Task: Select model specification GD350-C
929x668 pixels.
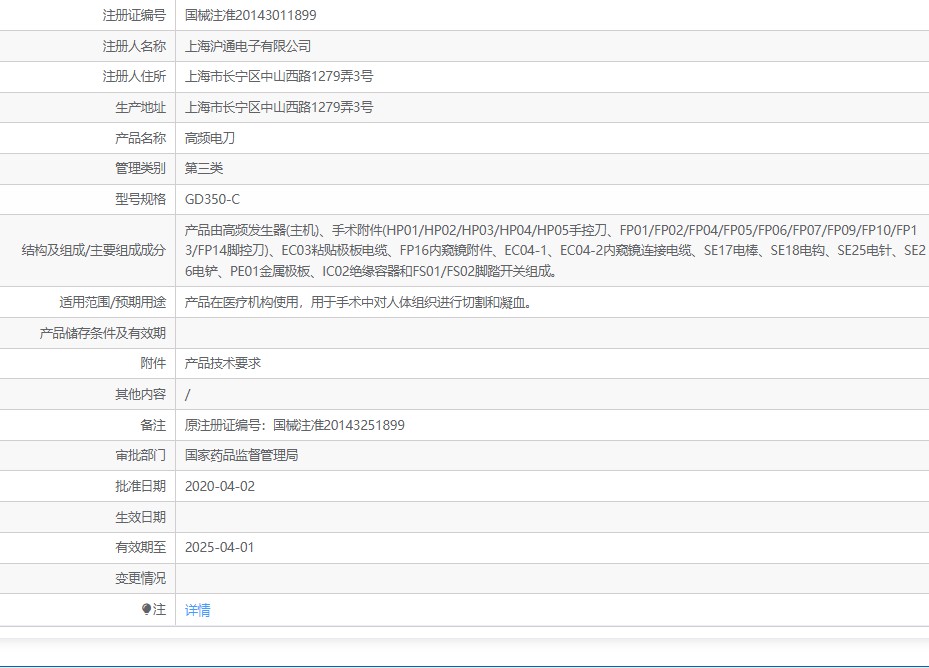Action: click(212, 199)
